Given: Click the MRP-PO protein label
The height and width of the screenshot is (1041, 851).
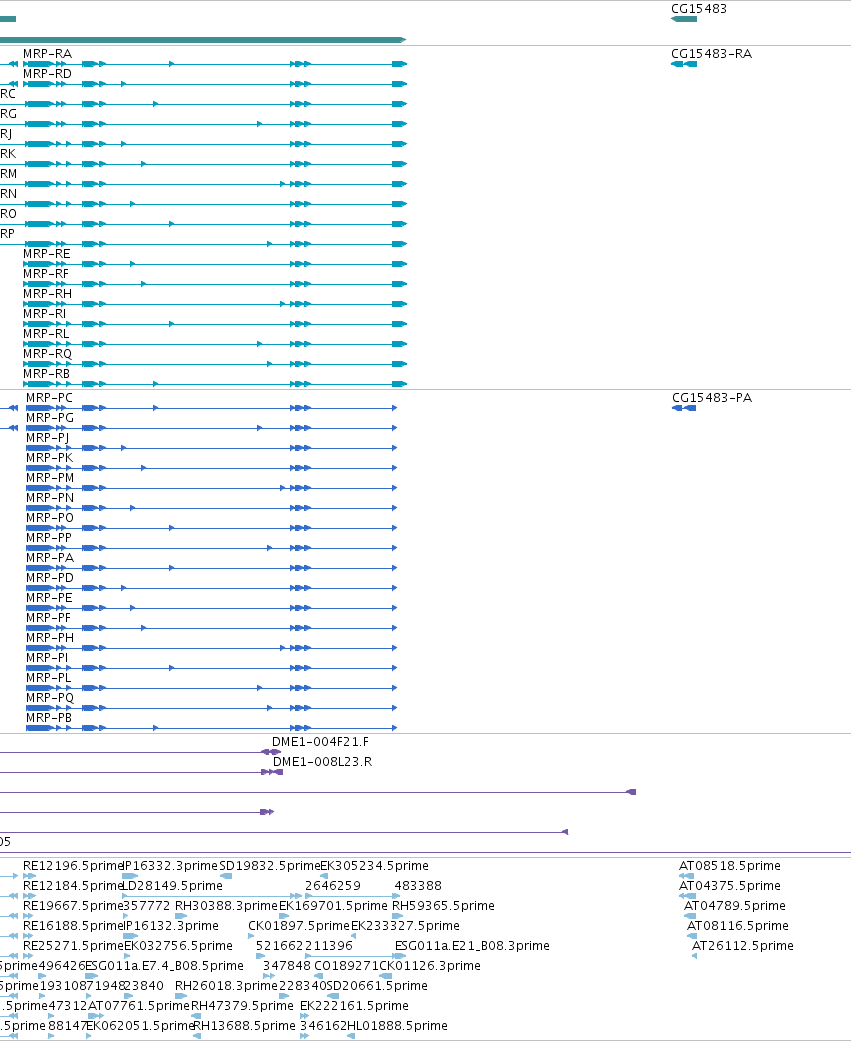Looking at the screenshot, I should [50, 517].
